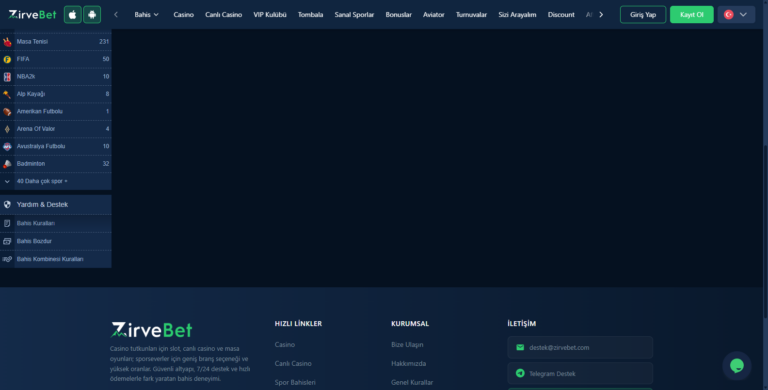Click the ZirveBet logo in the header

[x=32, y=15]
